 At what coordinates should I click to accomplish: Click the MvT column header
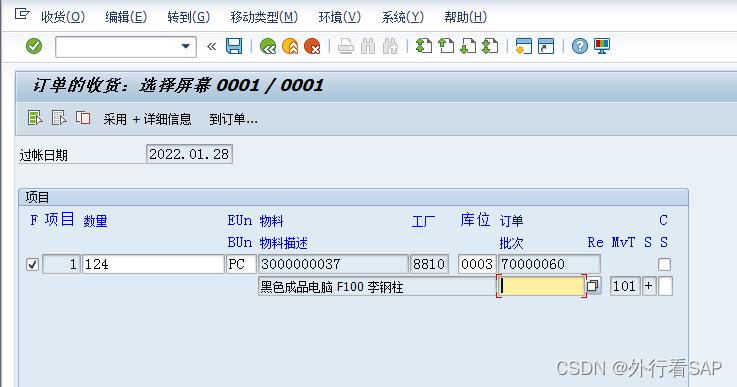tap(623, 243)
